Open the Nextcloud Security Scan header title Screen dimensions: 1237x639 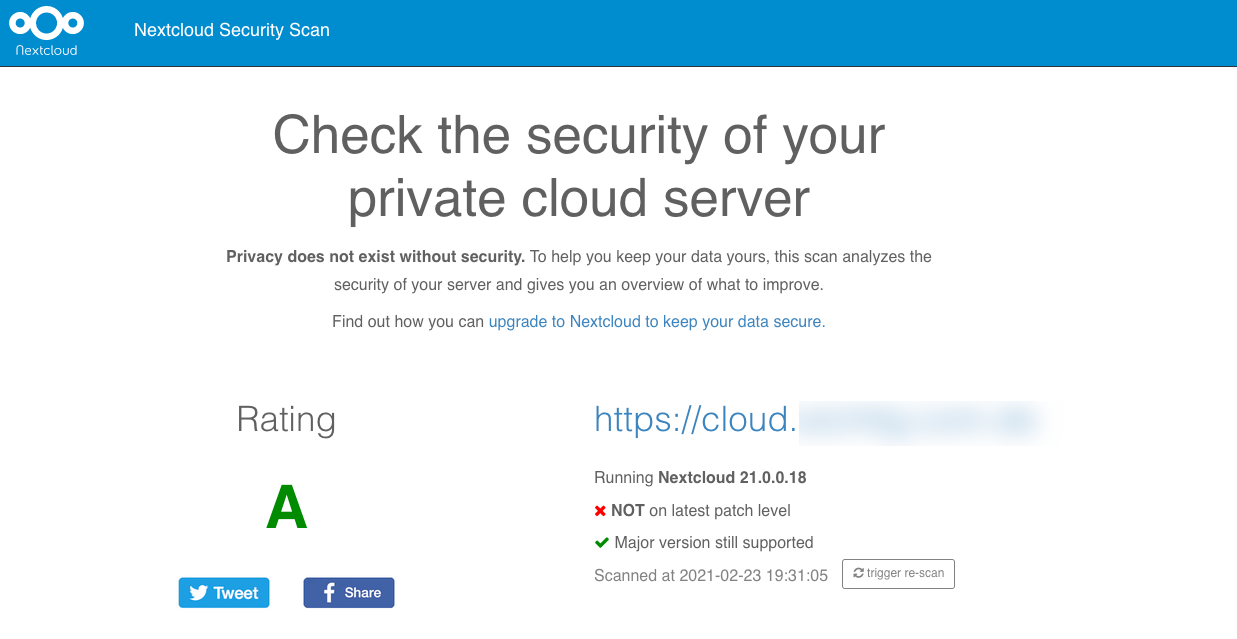click(232, 30)
